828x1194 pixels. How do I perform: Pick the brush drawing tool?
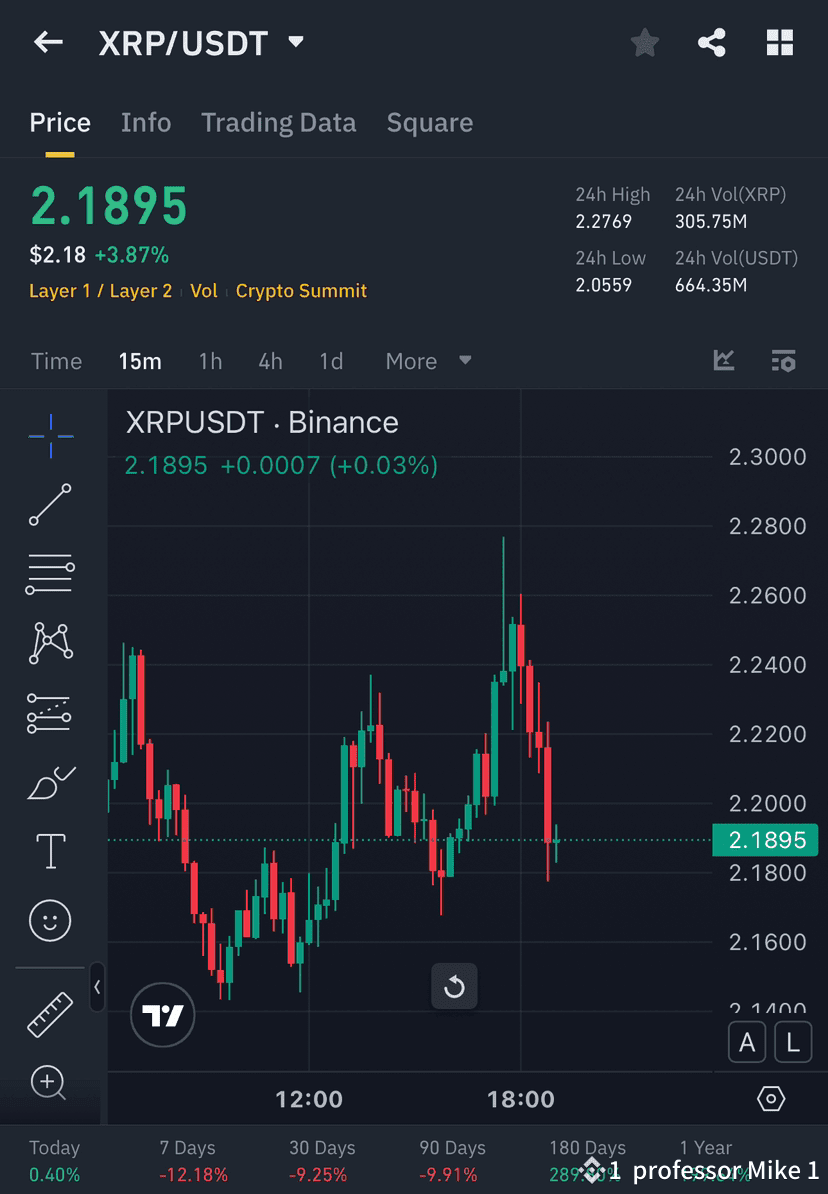pyautogui.click(x=50, y=781)
